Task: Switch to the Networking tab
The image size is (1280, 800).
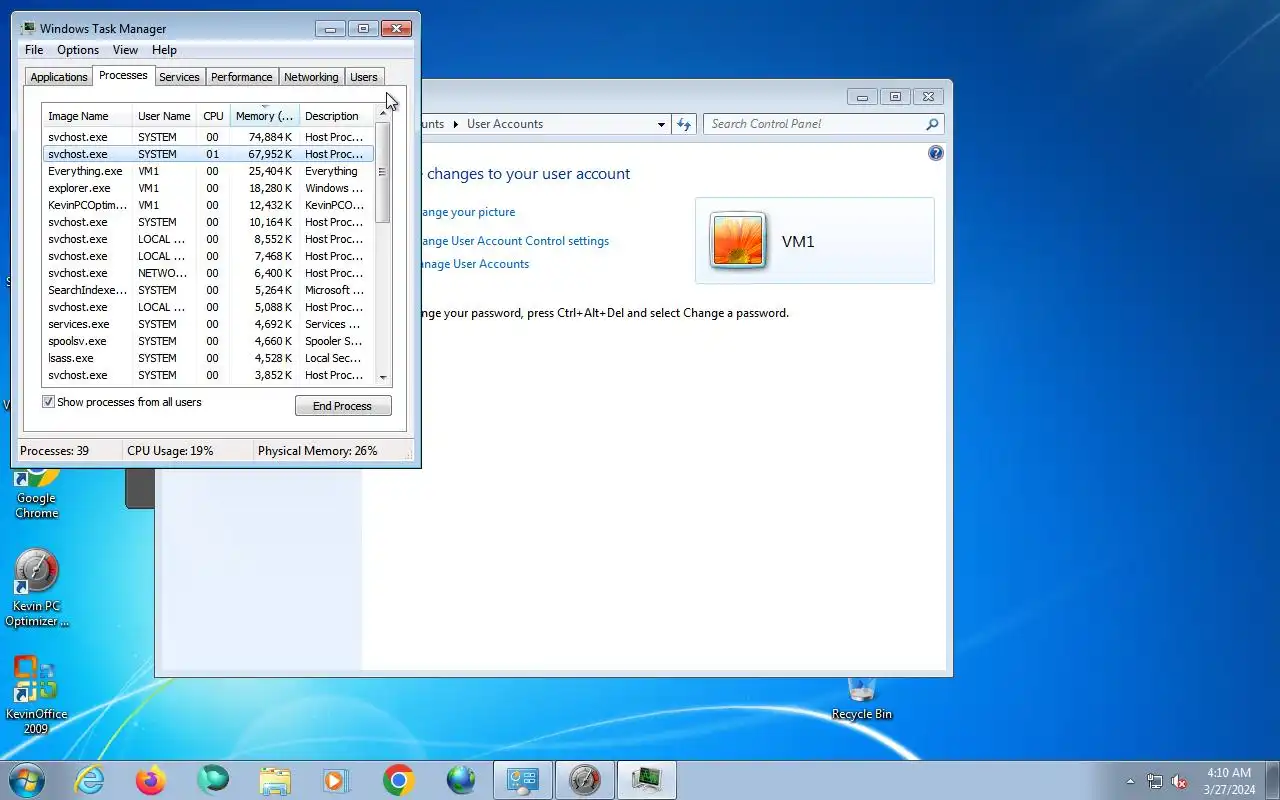Action: 311,77
